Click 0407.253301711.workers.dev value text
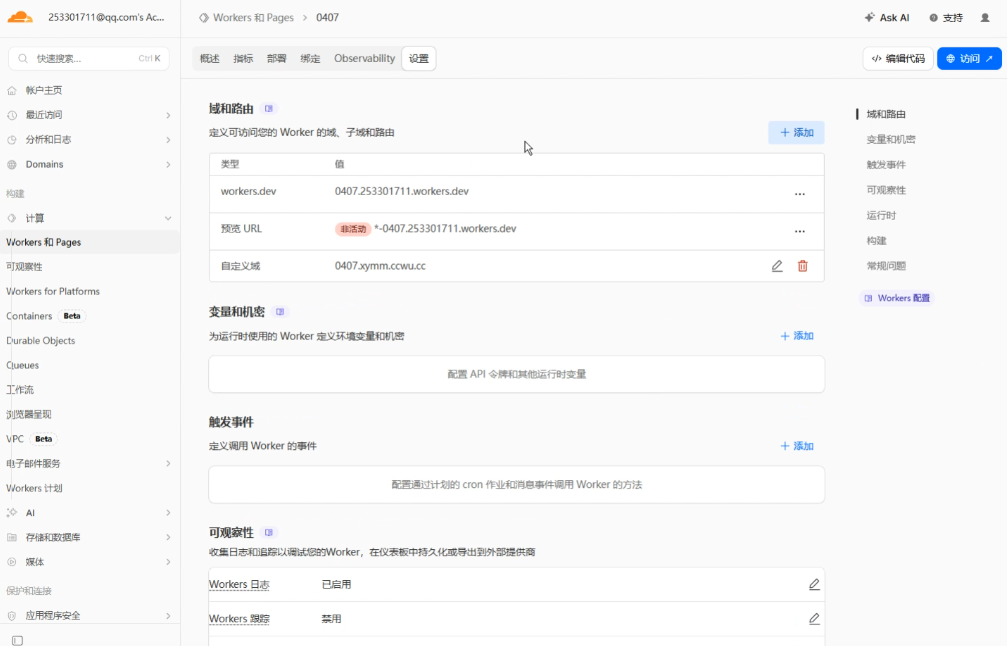This screenshot has width=1007, height=646. pos(401,191)
